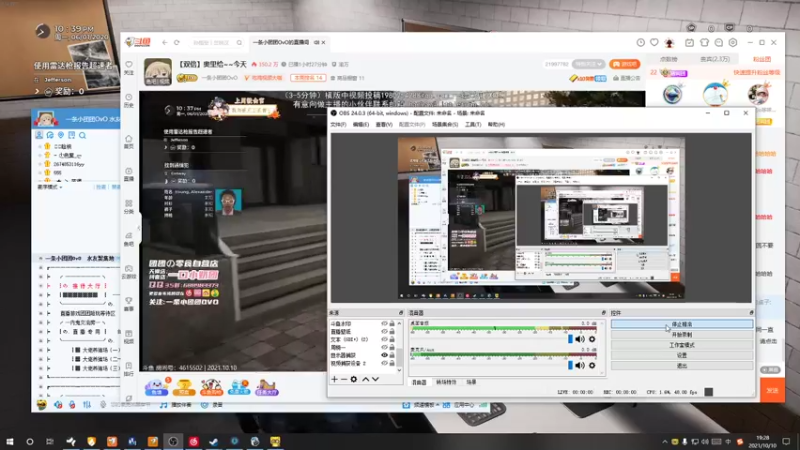The image size is (800, 450).
Task: Open 关注 in Douyu left sidebar
Action: 129,68
